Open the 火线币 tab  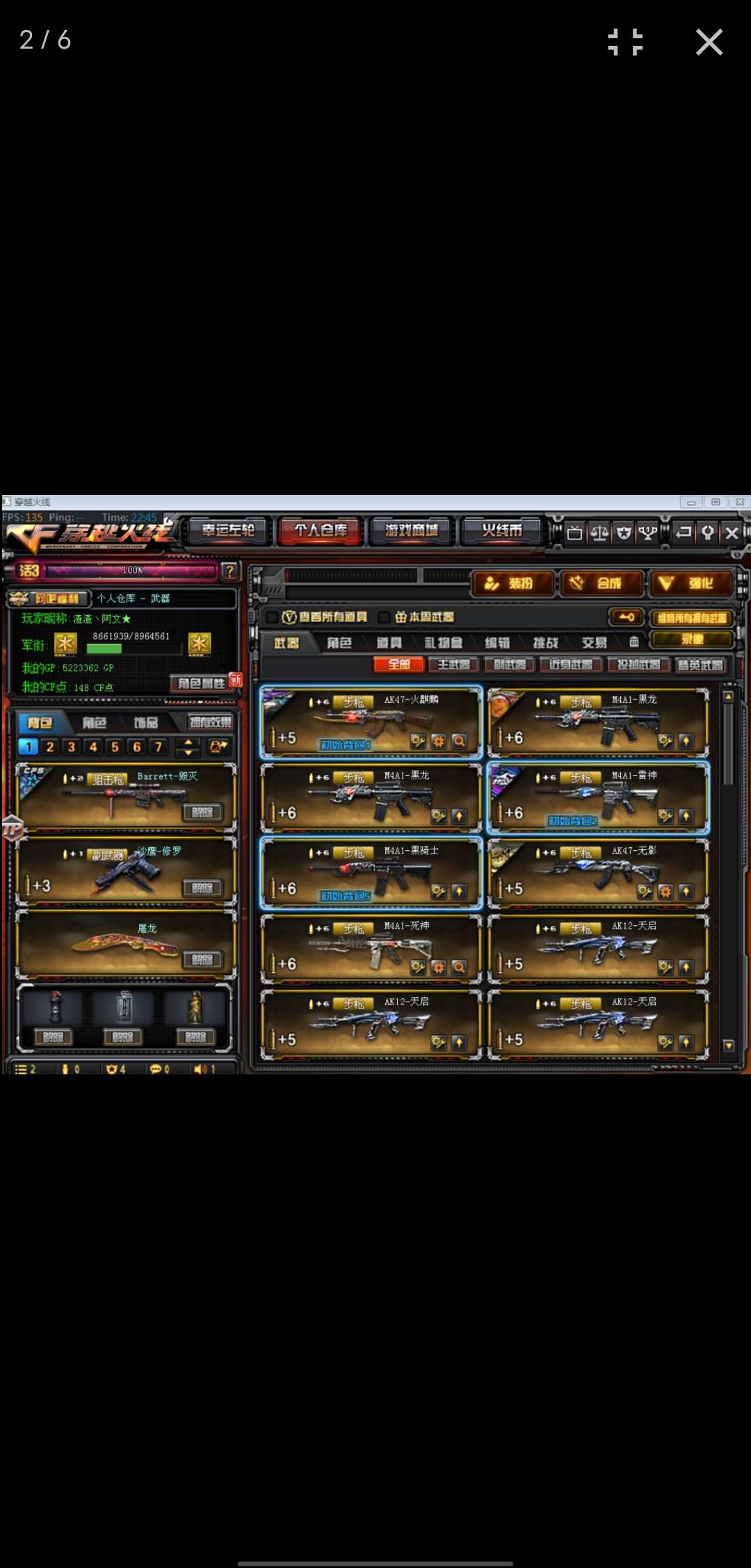[502, 531]
